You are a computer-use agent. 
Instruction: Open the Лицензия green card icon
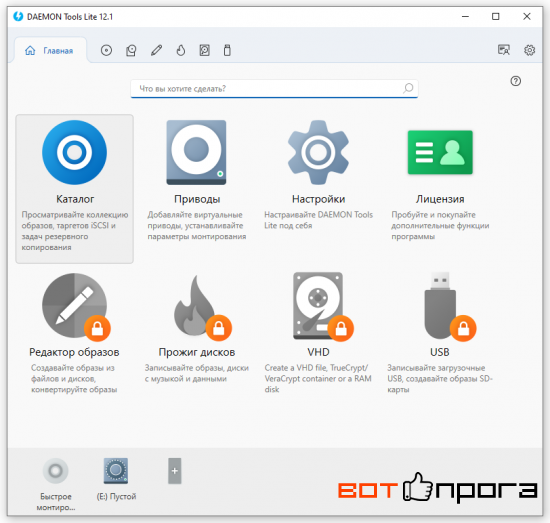pyautogui.click(x=440, y=152)
